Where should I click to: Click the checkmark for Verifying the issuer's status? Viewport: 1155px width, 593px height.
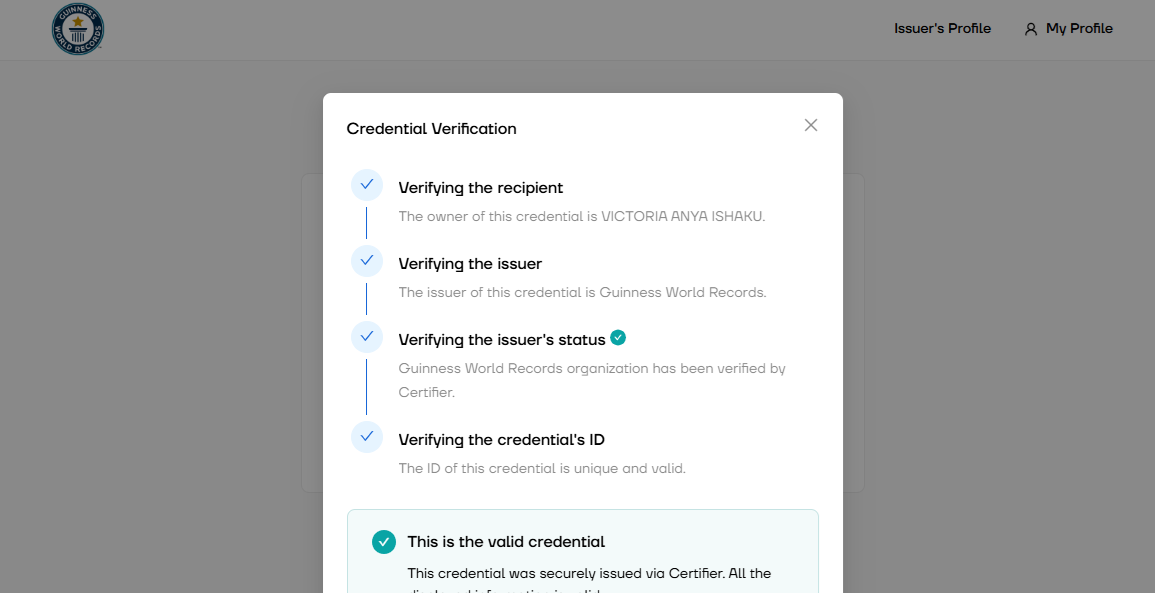tap(367, 337)
